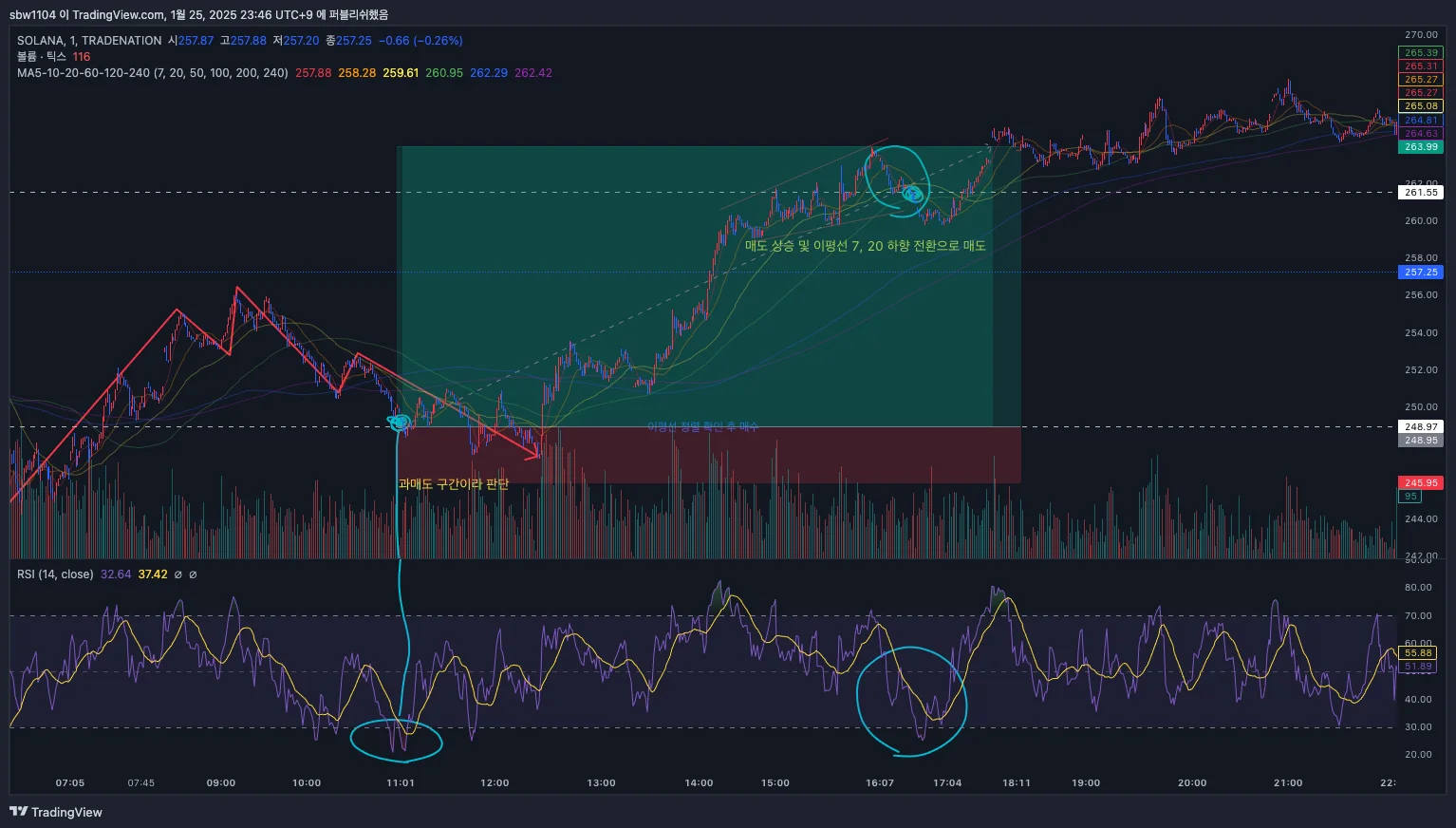Screen dimensions: 1456x828
Task: Click the first ∅ symbol in the RSI legend
Action: tap(177, 574)
